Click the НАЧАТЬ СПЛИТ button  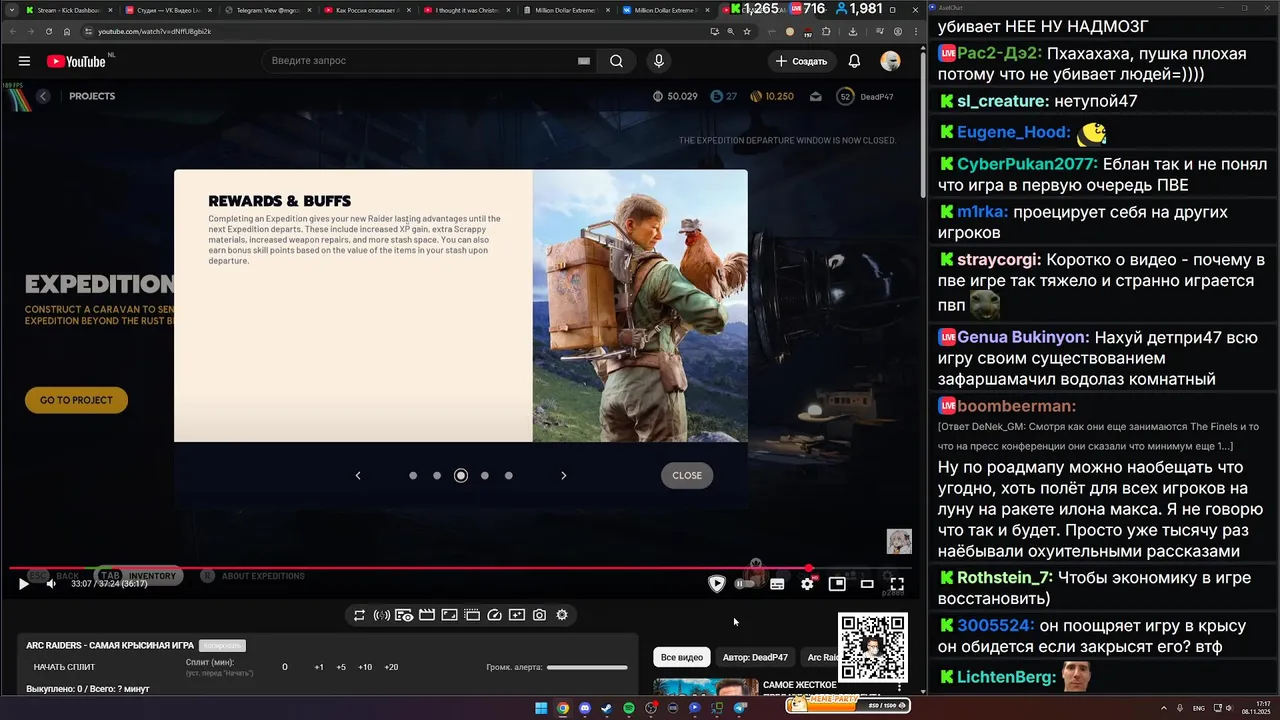65,667
